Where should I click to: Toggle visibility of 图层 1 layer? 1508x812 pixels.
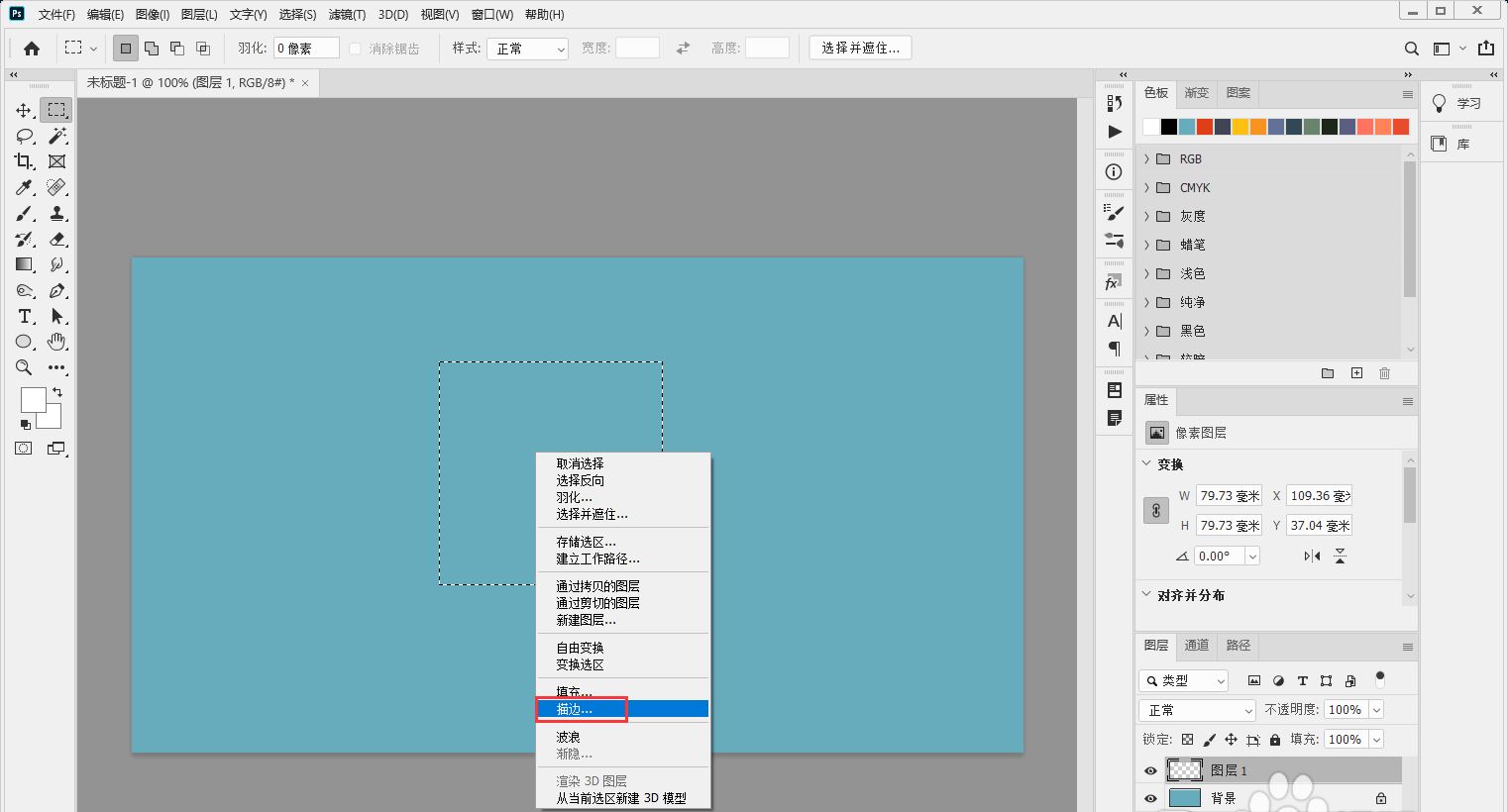pyautogui.click(x=1150, y=770)
